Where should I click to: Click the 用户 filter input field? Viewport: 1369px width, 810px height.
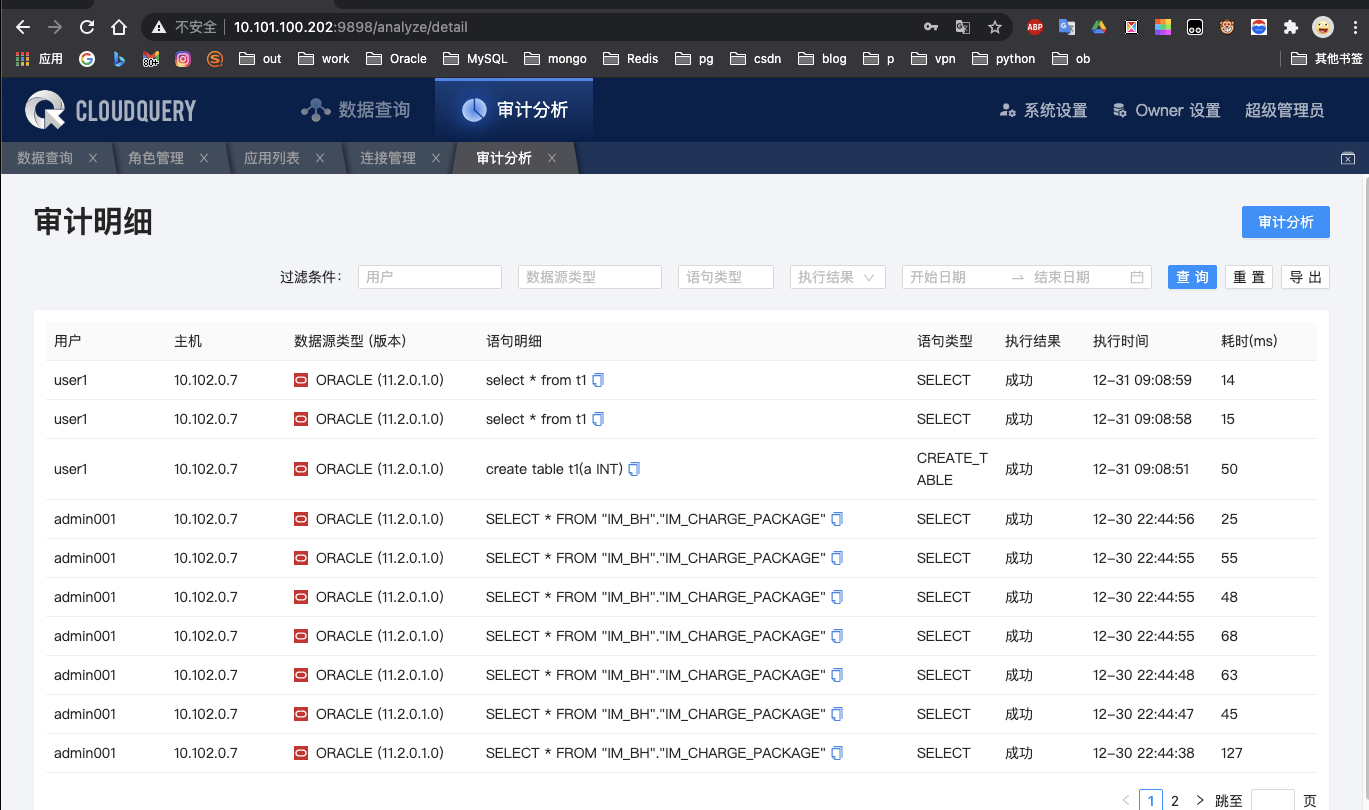coord(429,277)
